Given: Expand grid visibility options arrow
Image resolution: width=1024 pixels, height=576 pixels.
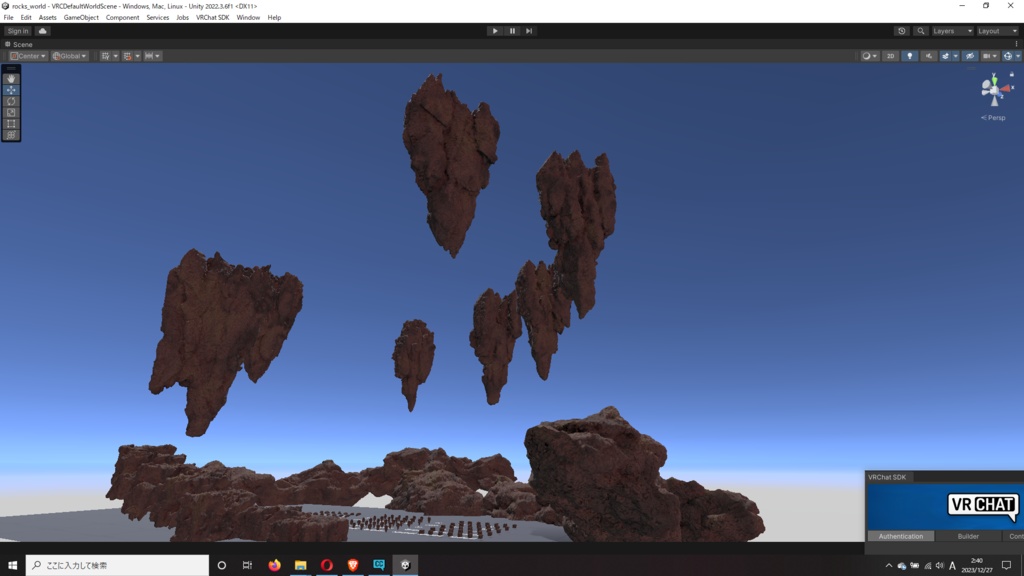Looking at the screenshot, I should click(116, 56).
